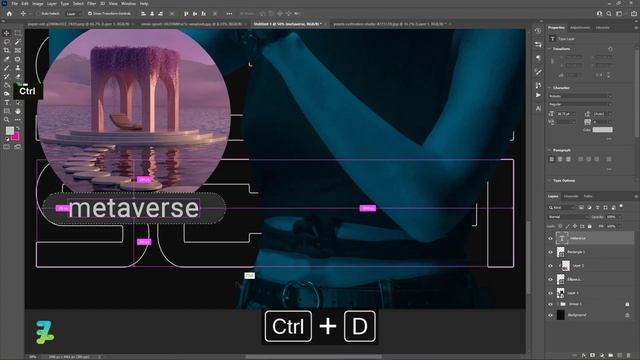Align left edges in options bar

coord(143,13)
